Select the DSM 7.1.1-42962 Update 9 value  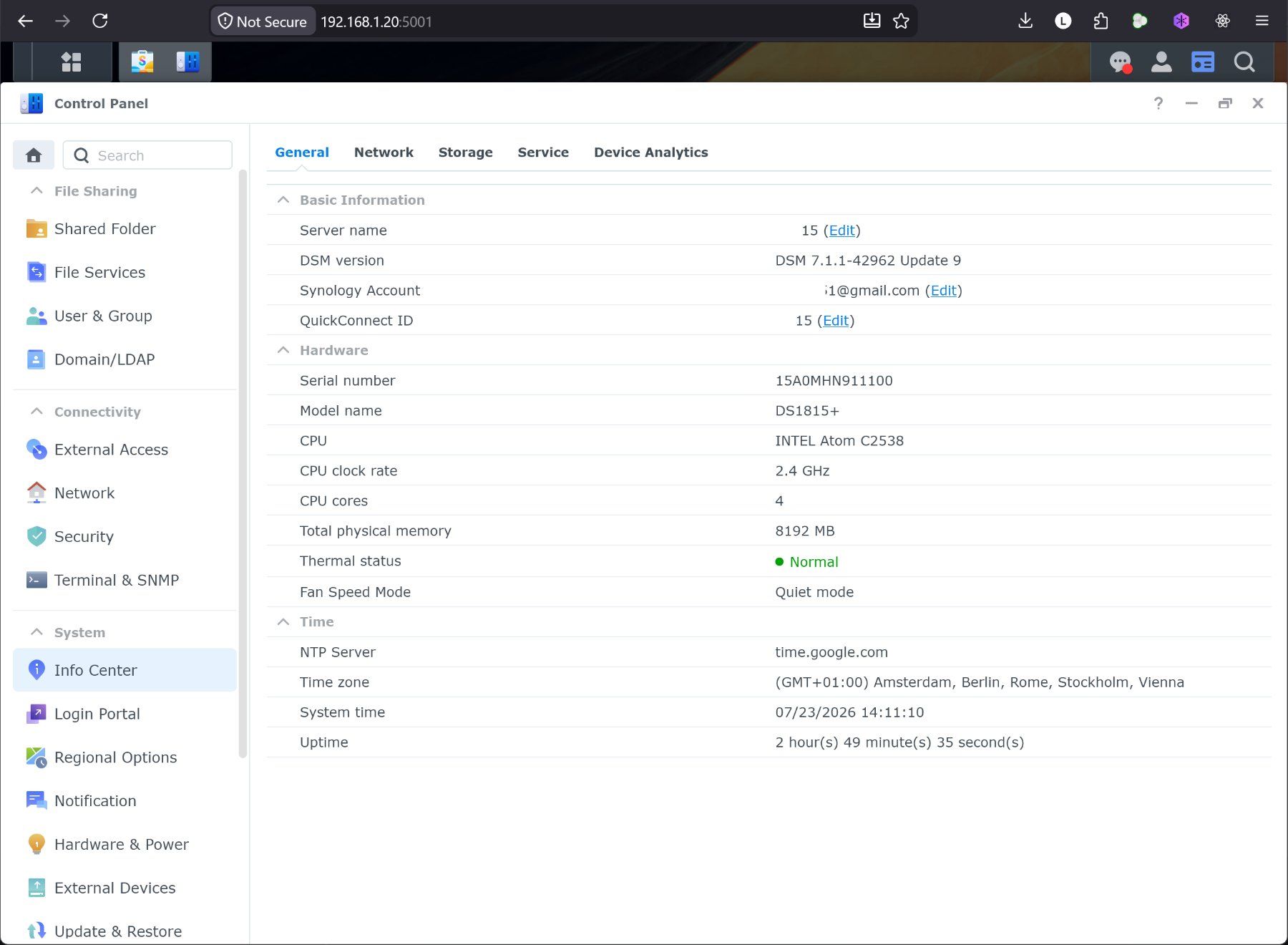click(x=868, y=261)
